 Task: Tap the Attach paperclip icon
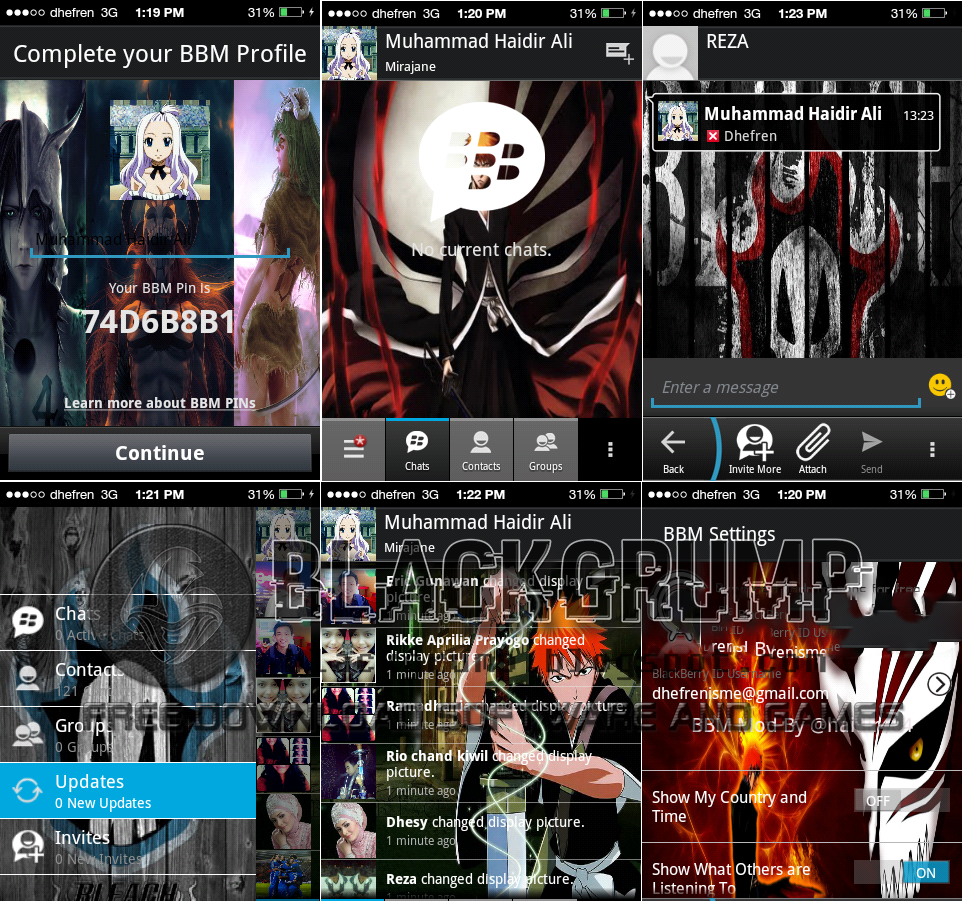click(813, 451)
